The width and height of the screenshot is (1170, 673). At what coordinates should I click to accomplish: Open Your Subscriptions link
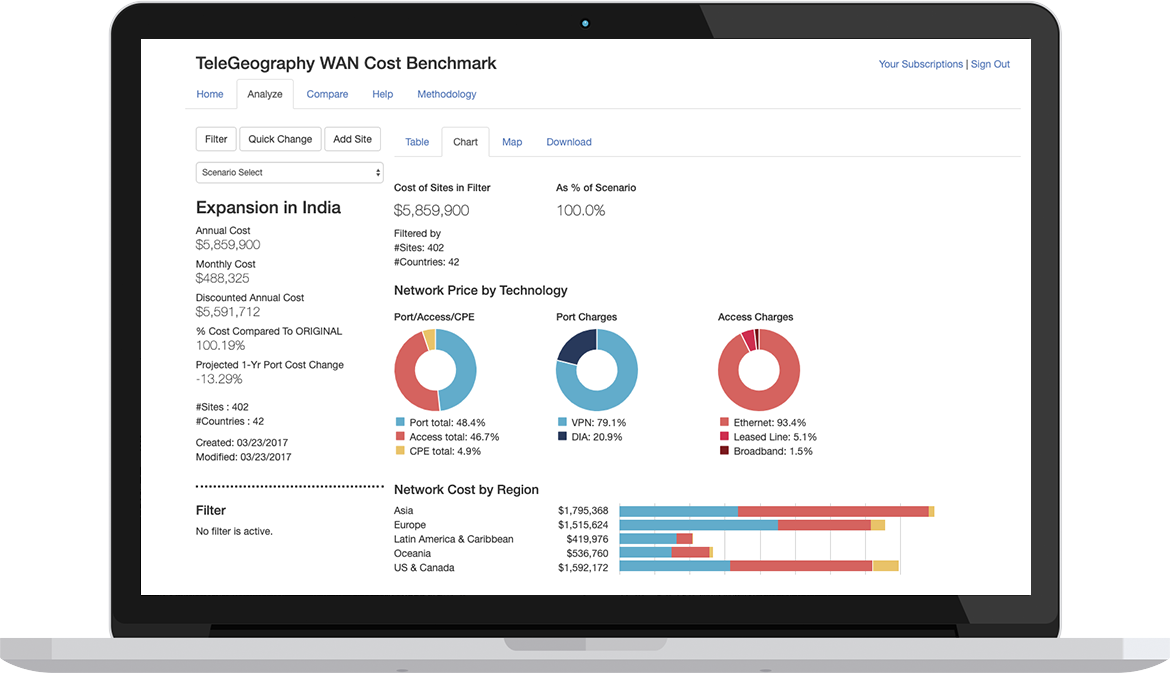pyautogui.click(x=920, y=64)
